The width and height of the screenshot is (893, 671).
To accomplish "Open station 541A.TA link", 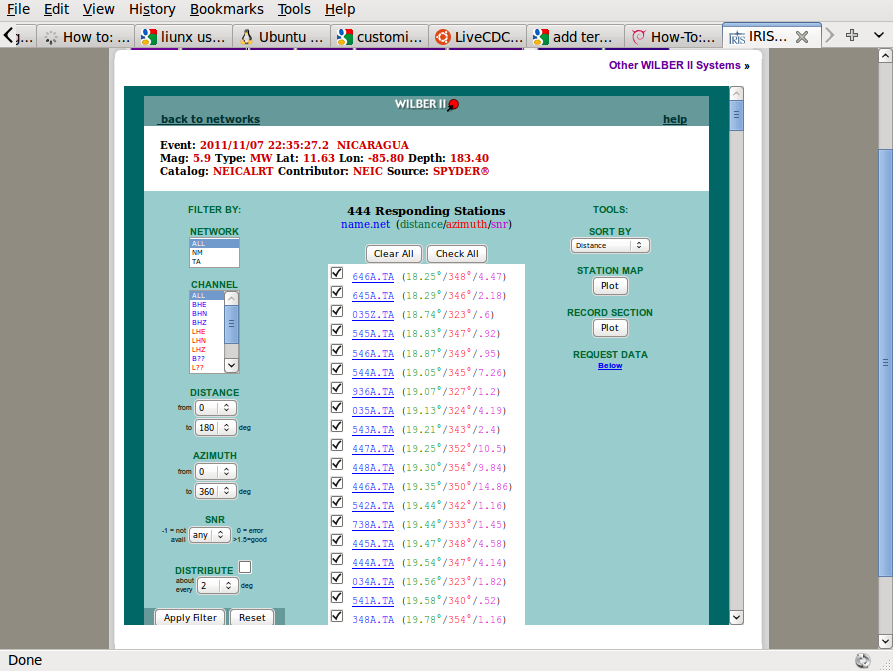I will (x=373, y=601).
